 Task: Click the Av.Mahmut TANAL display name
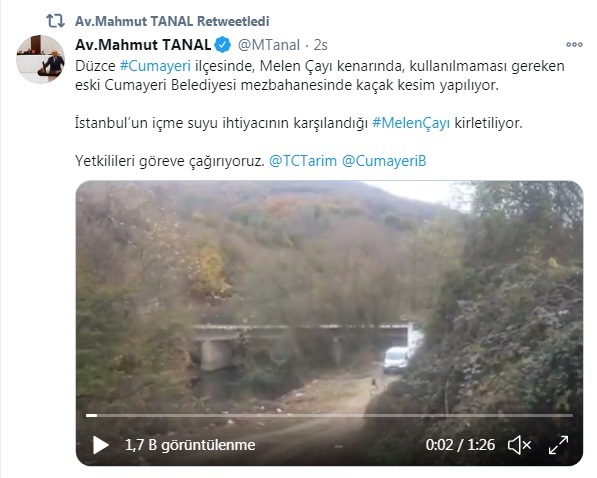pos(143,45)
